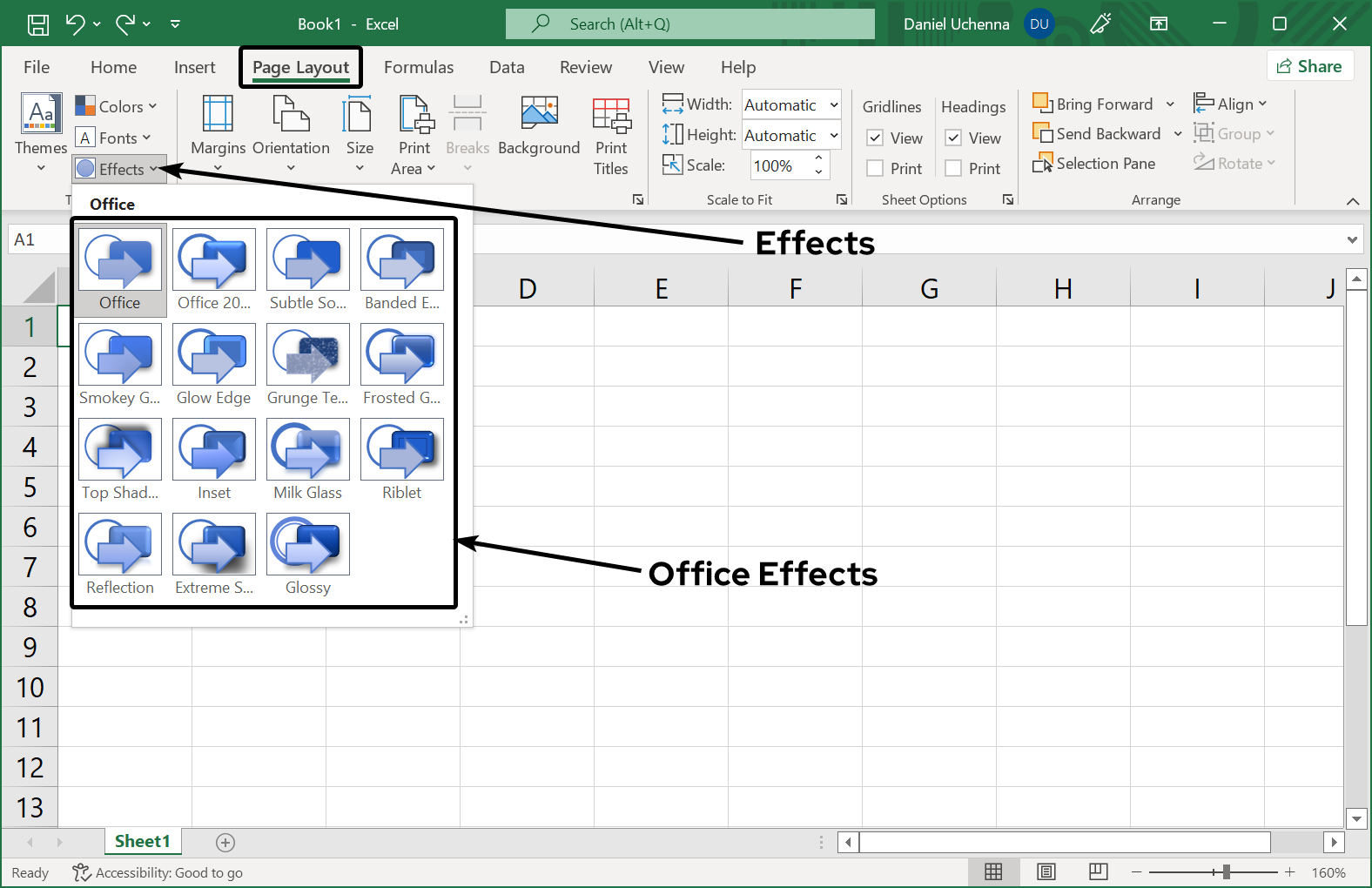The image size is (1372, 888).
Task: Click the DU account avatar
Action: [x=1039, y=24]
